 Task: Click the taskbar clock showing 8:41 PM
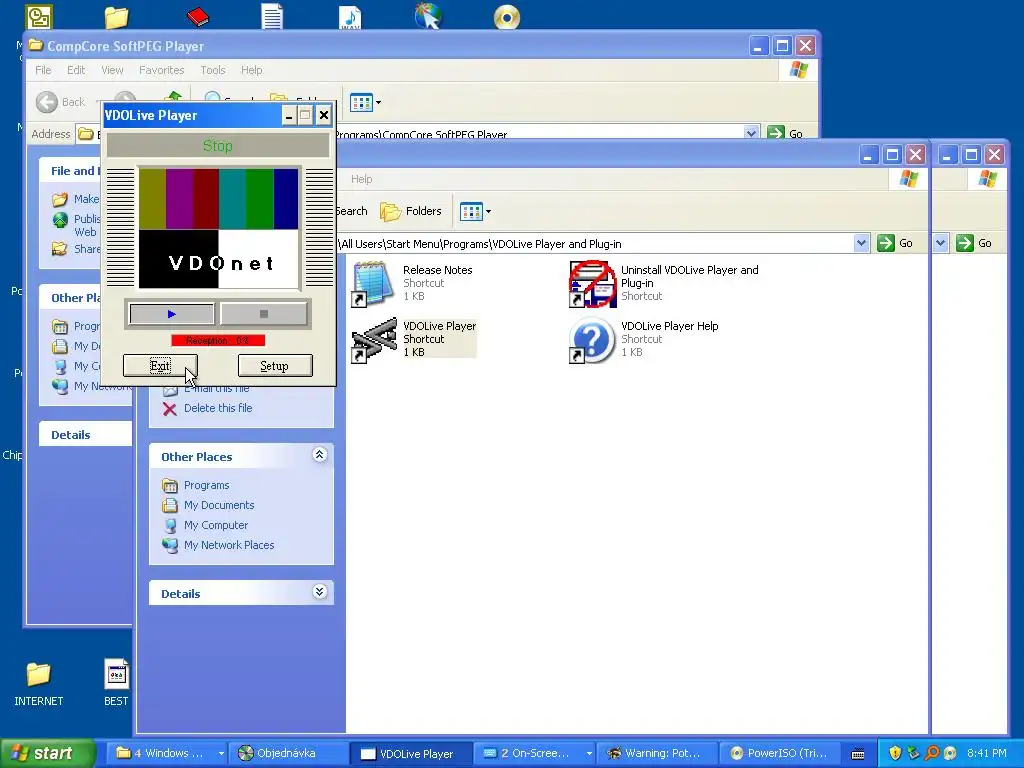pos(986,753)
